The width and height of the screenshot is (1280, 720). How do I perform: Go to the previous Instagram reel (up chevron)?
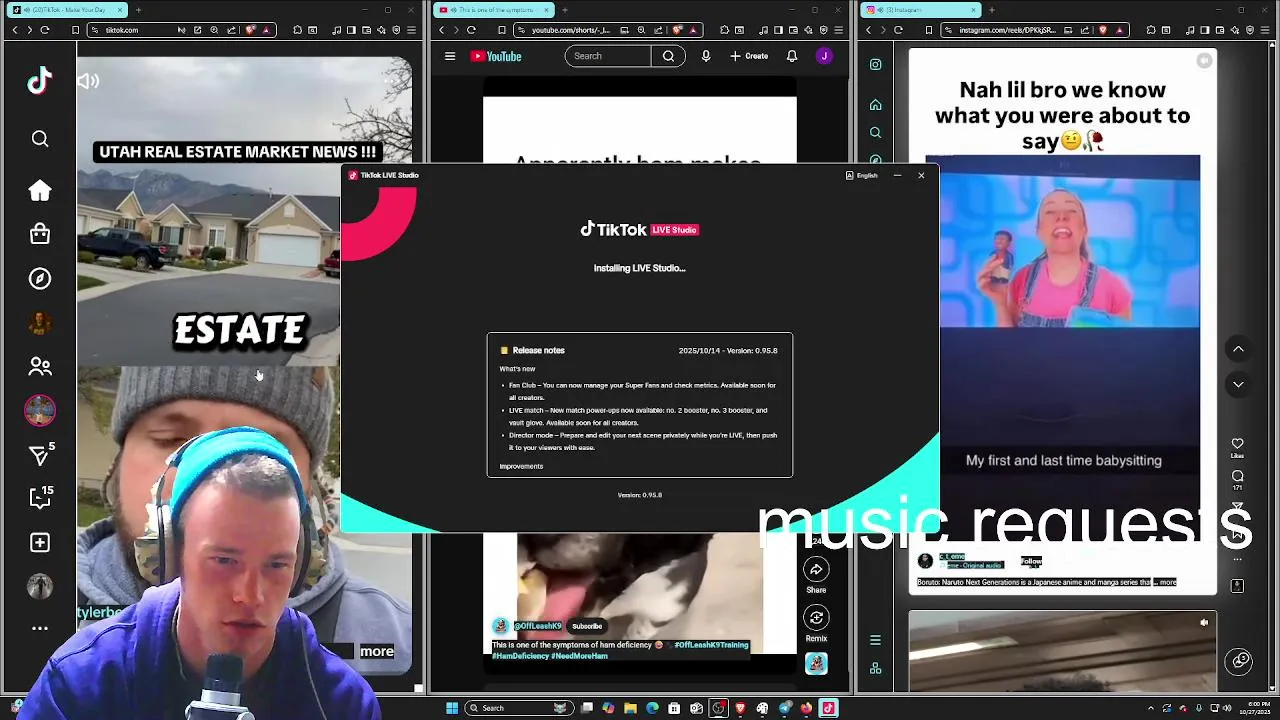1238,349
